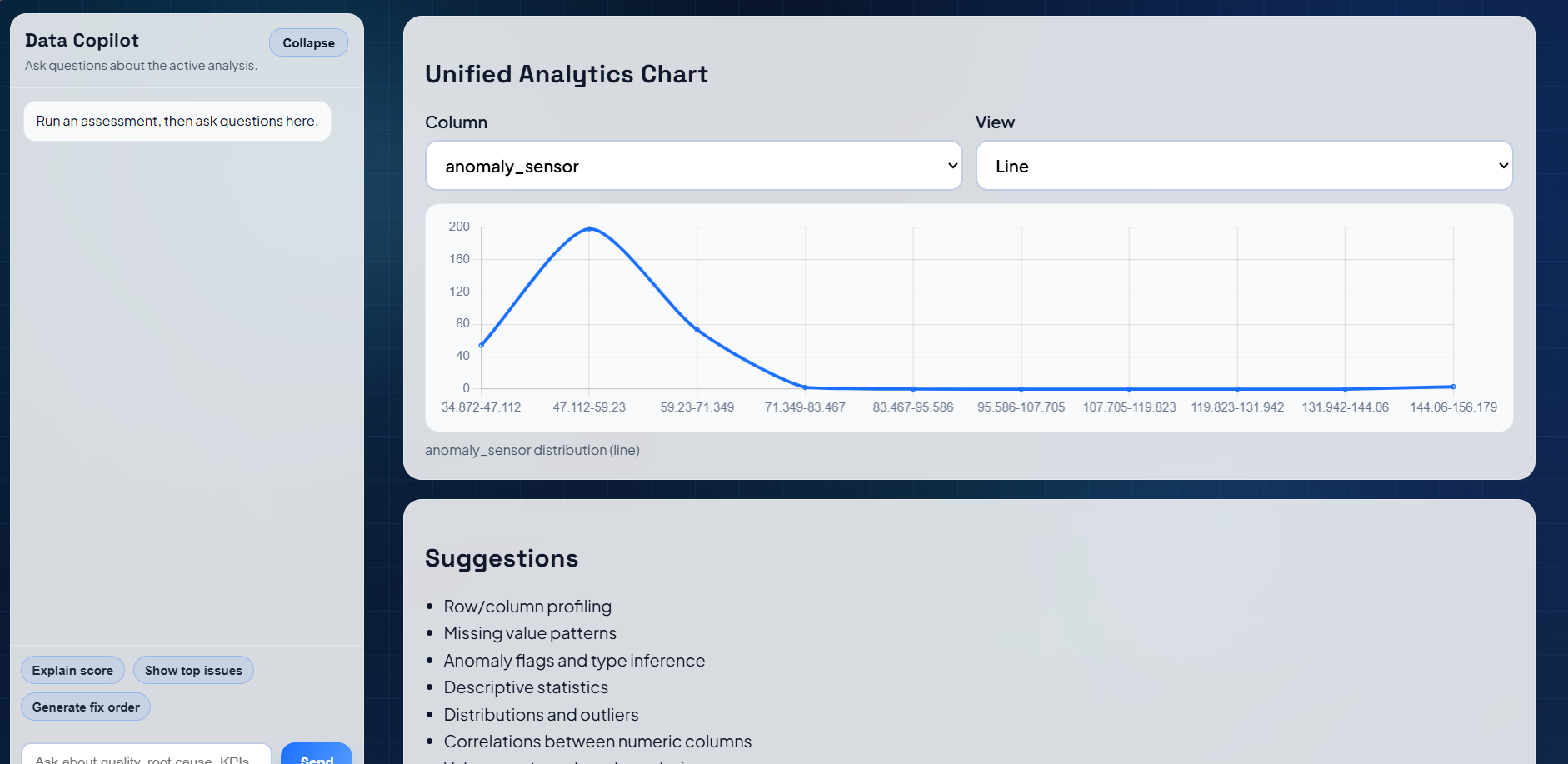This screenshot has height=764, width=1568.
Task: Click the rightmost data point on the line
Action: 1453,386
